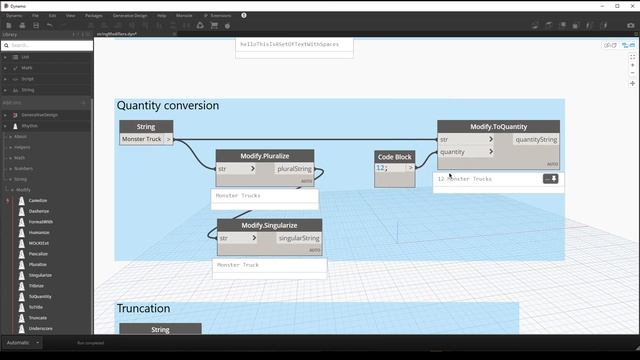
Task: Click the Save toolbar icon
Action: point(36,25)
